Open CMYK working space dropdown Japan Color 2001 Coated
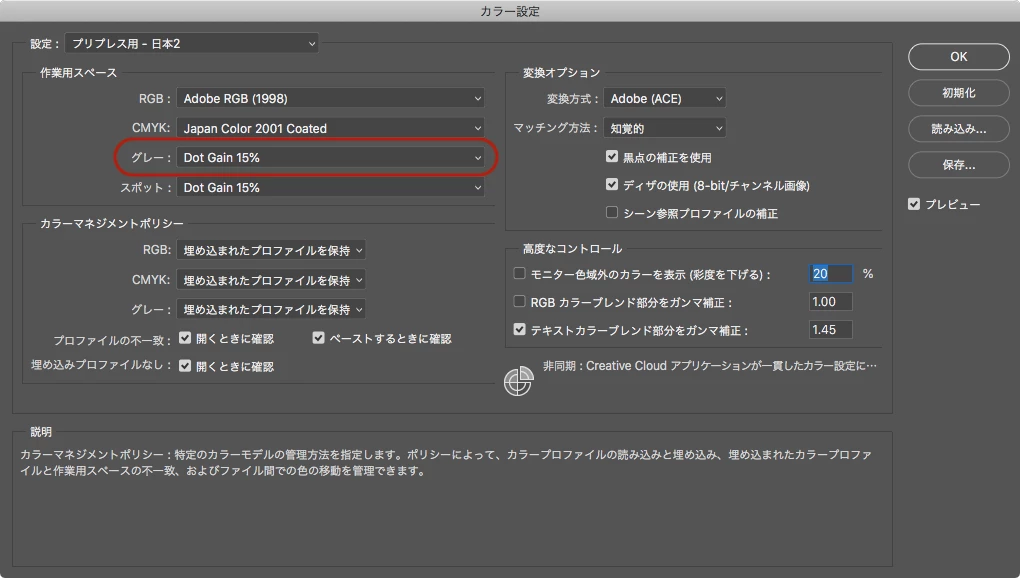Image resolution: width=1020 pixels, height=578 pixels. coord(330,128)
